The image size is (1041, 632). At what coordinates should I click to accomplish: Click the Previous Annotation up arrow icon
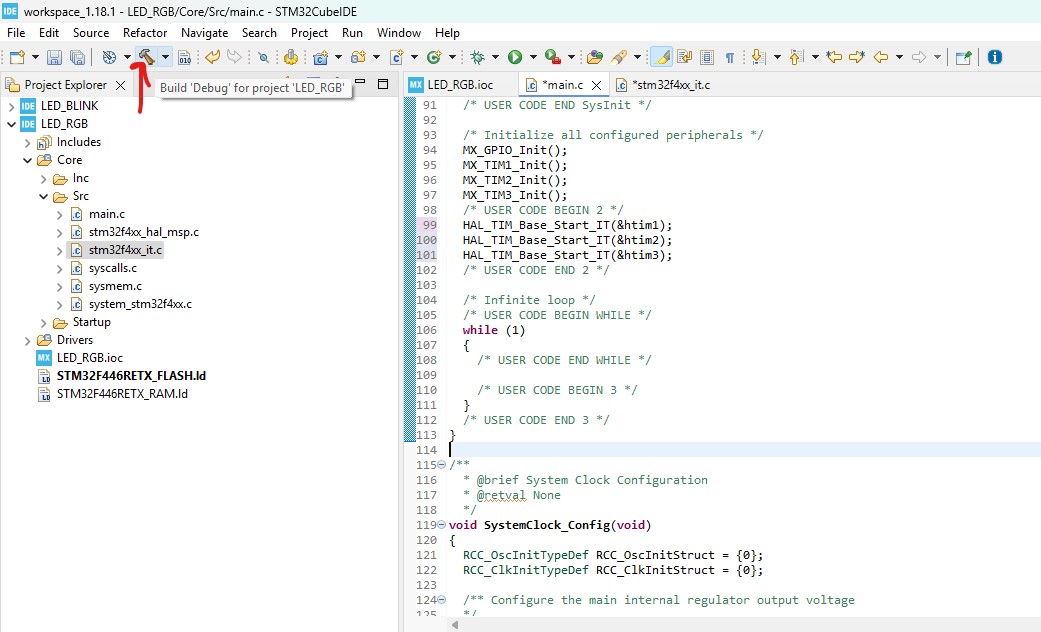[797, 57]
